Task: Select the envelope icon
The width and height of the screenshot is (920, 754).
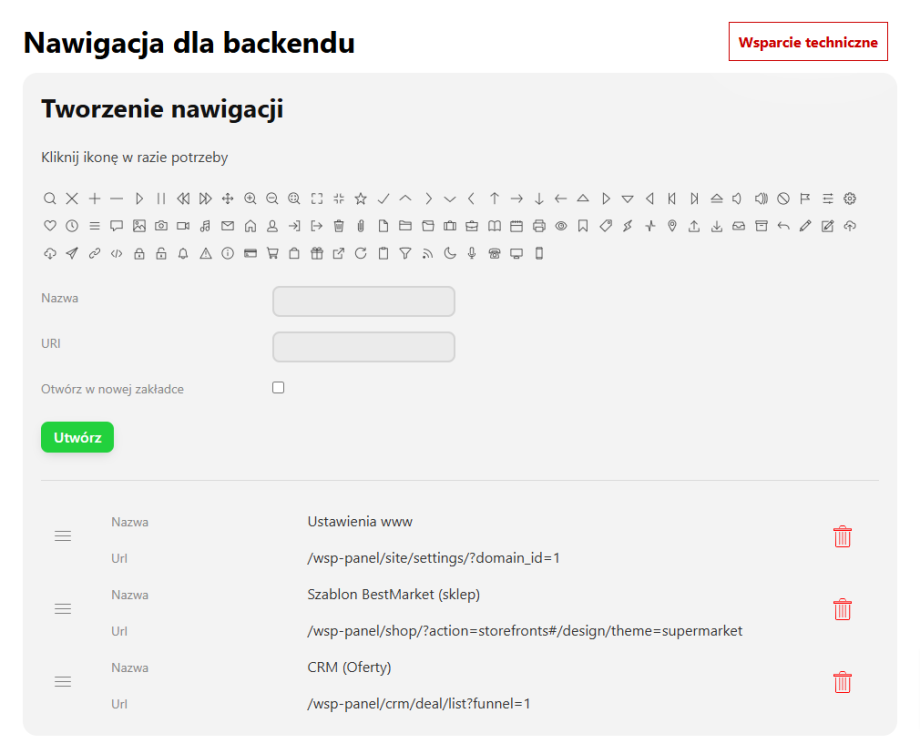Action: click(x=228, y=225)
